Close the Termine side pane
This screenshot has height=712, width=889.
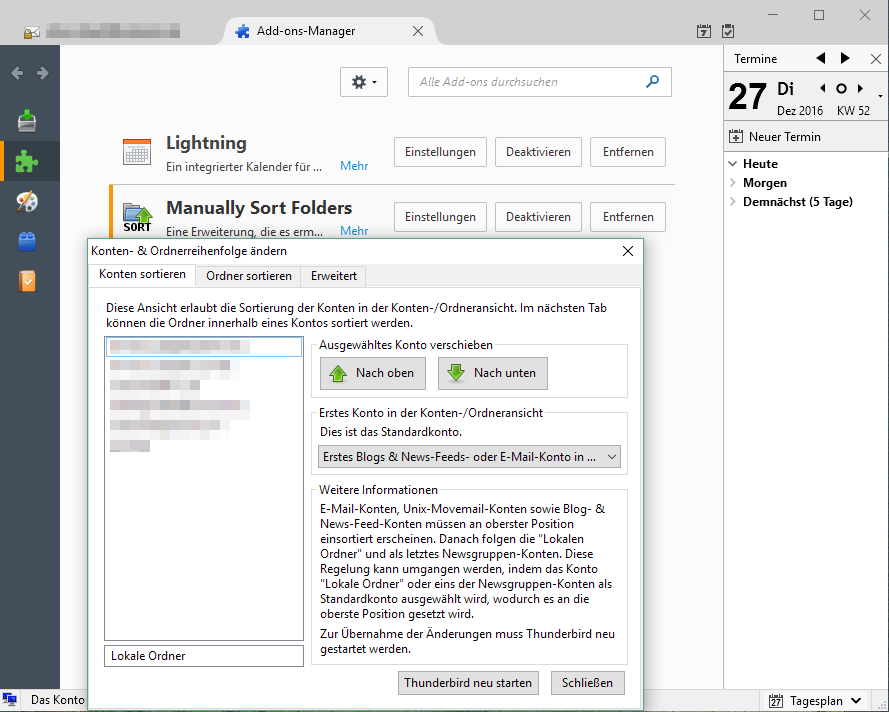click(875, 59)
